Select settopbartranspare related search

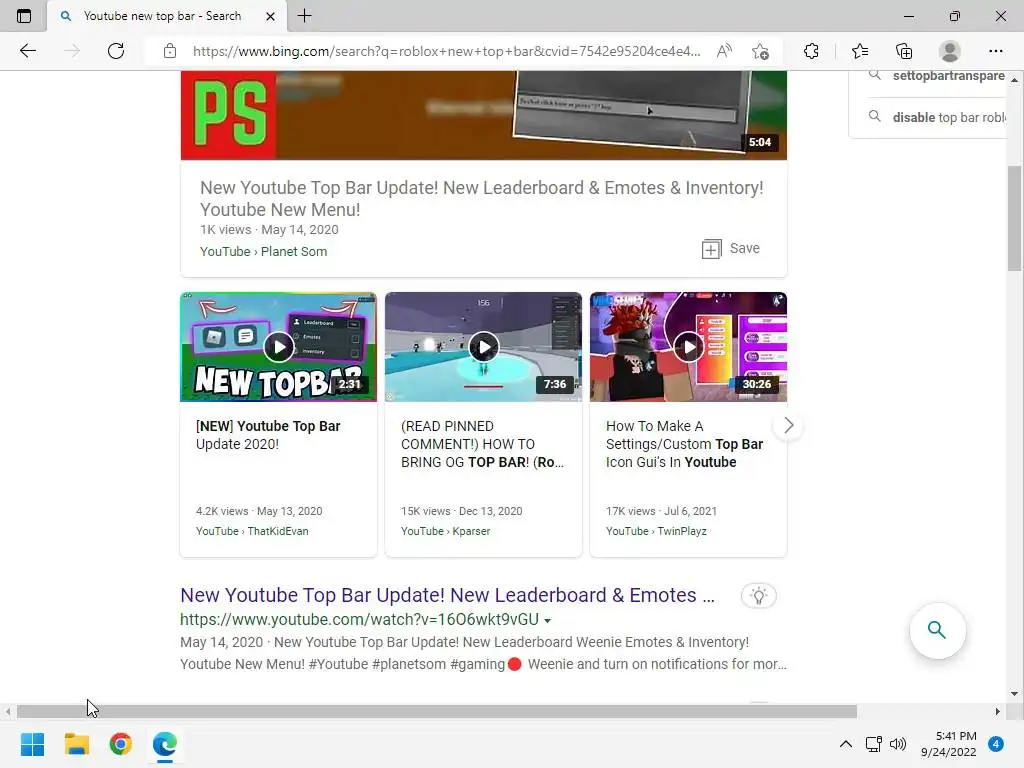(948, 76)
